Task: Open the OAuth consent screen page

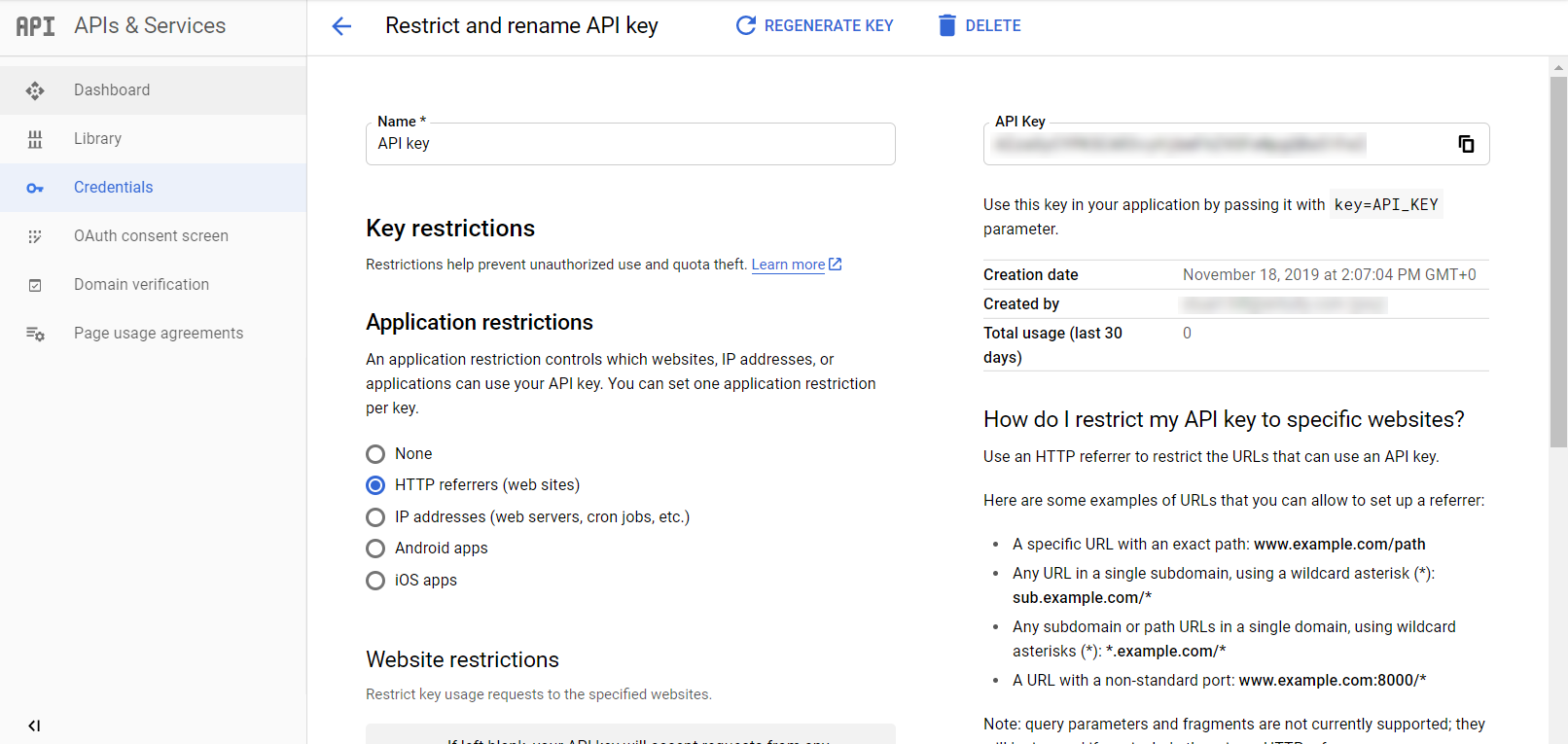Action: pos(153,236)
